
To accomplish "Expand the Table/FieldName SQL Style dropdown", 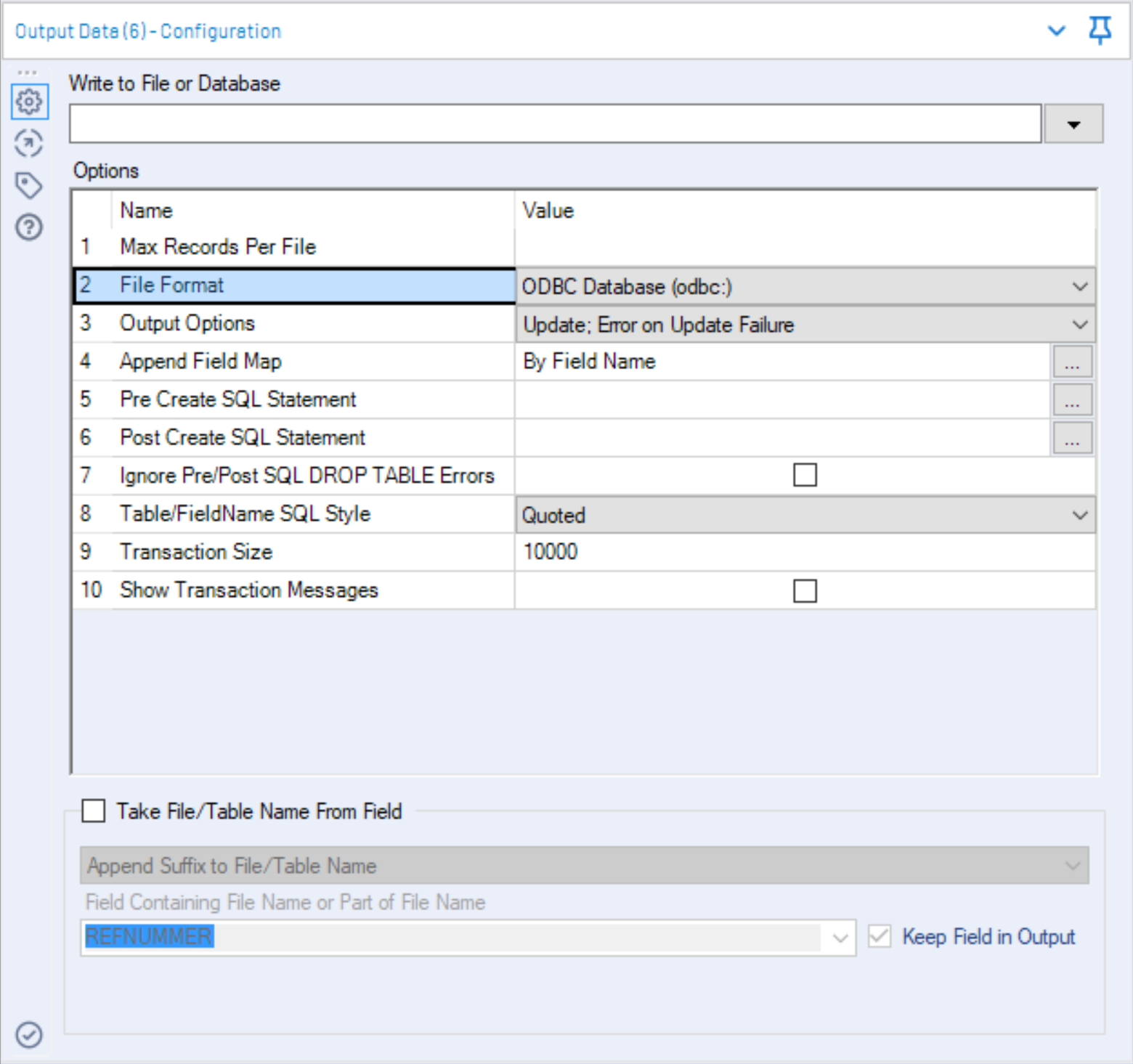I will [x=1080, y=516].
